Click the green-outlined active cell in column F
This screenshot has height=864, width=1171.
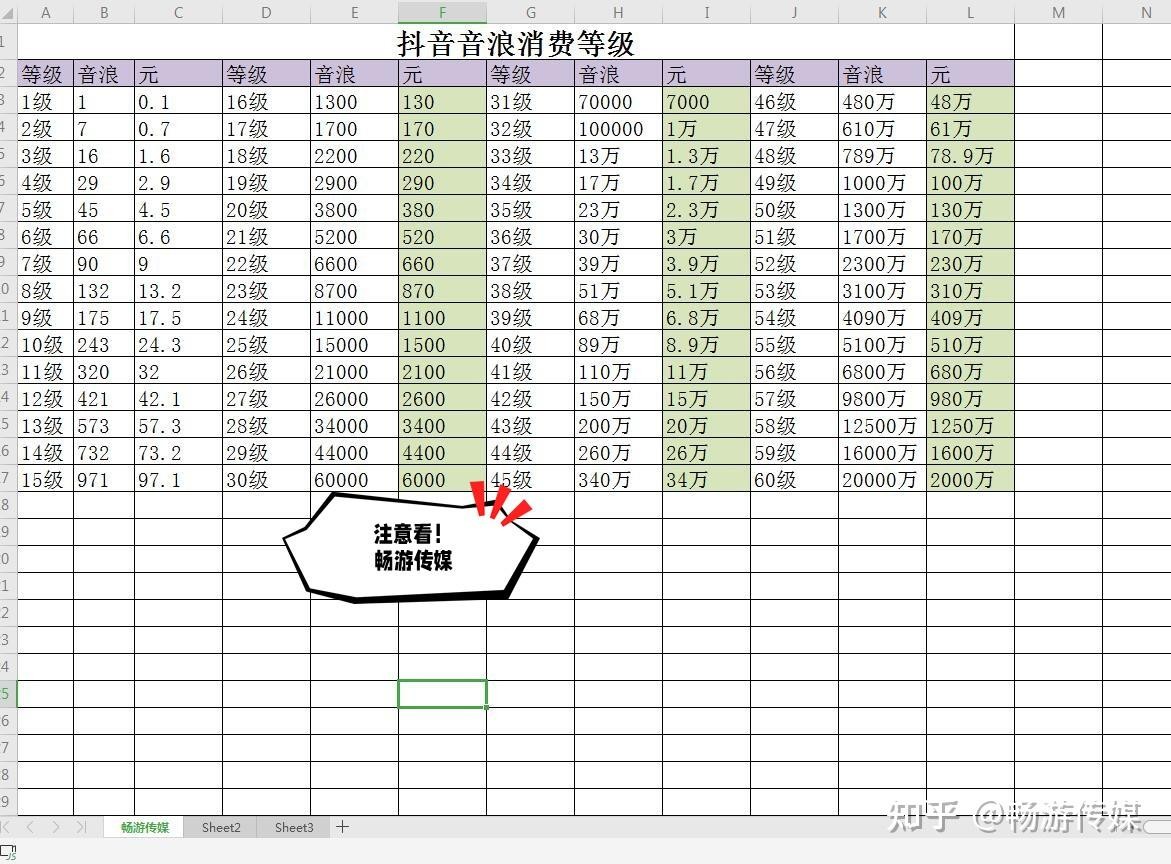coord(442,694)
